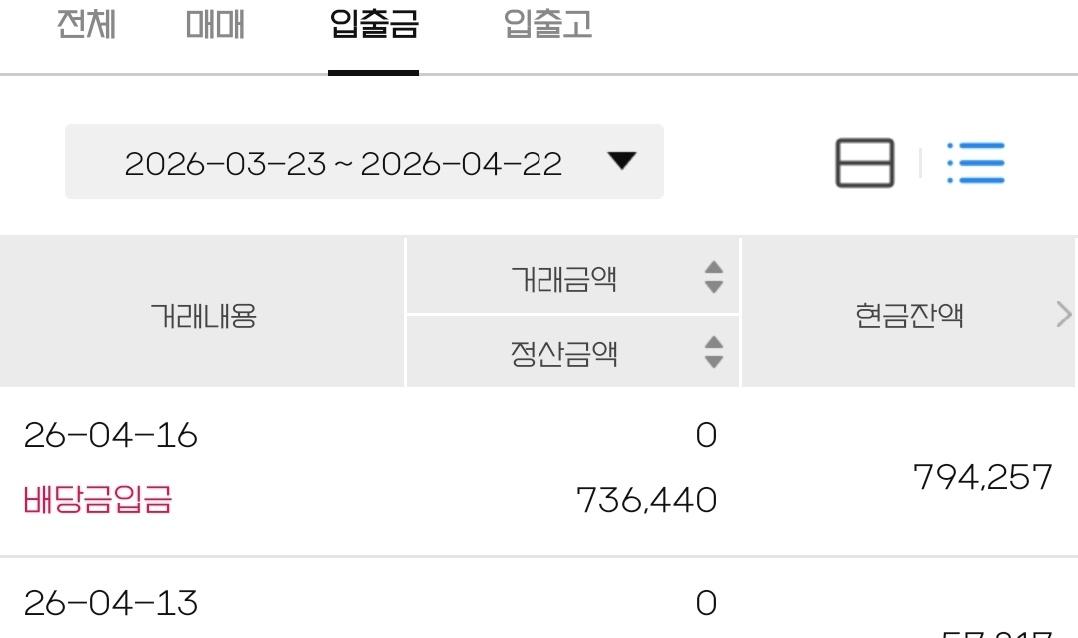This screenshot has width=1078, height=638.
Task: Click the 정산금액 column header
Action: (x=572, y=352)
